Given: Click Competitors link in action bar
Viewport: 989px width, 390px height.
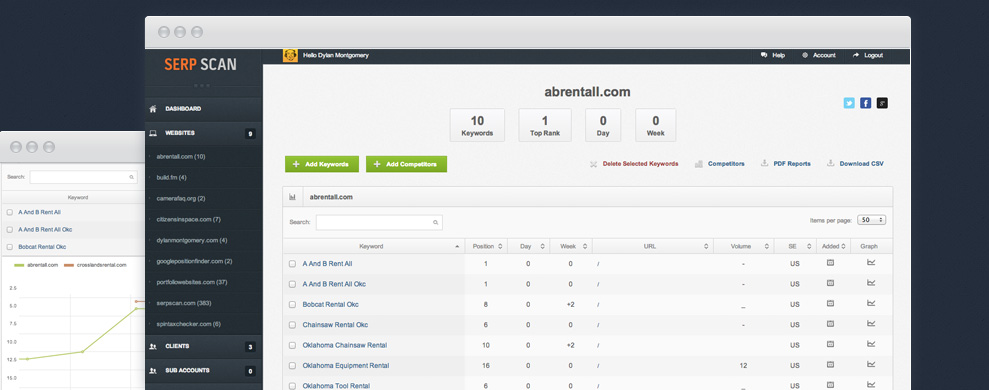Looking at the screenshot, I should tap(726, 163).
